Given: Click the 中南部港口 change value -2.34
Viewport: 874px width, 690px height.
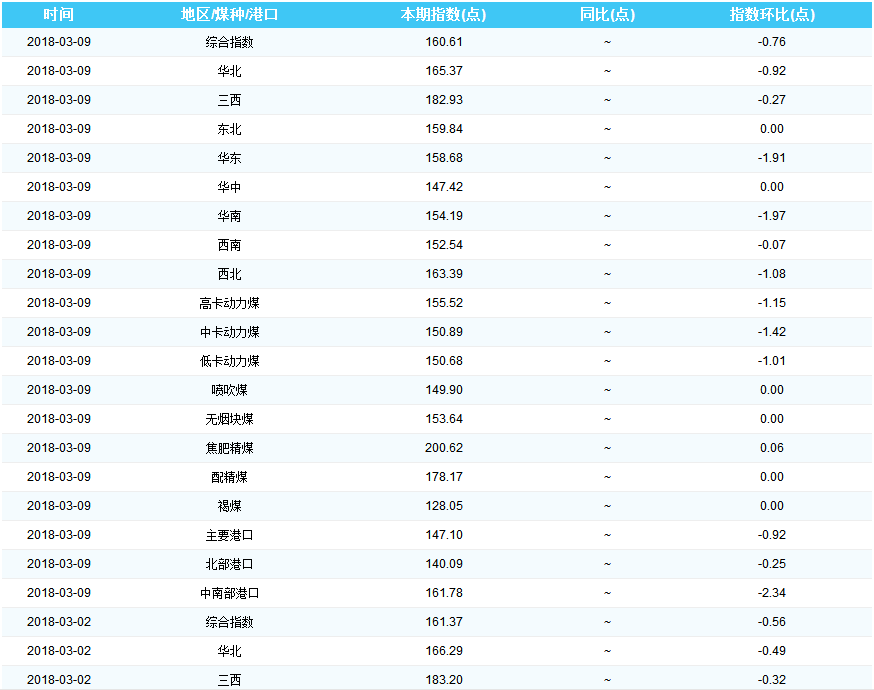Looking at the screenshot, I should pos(771,593).
